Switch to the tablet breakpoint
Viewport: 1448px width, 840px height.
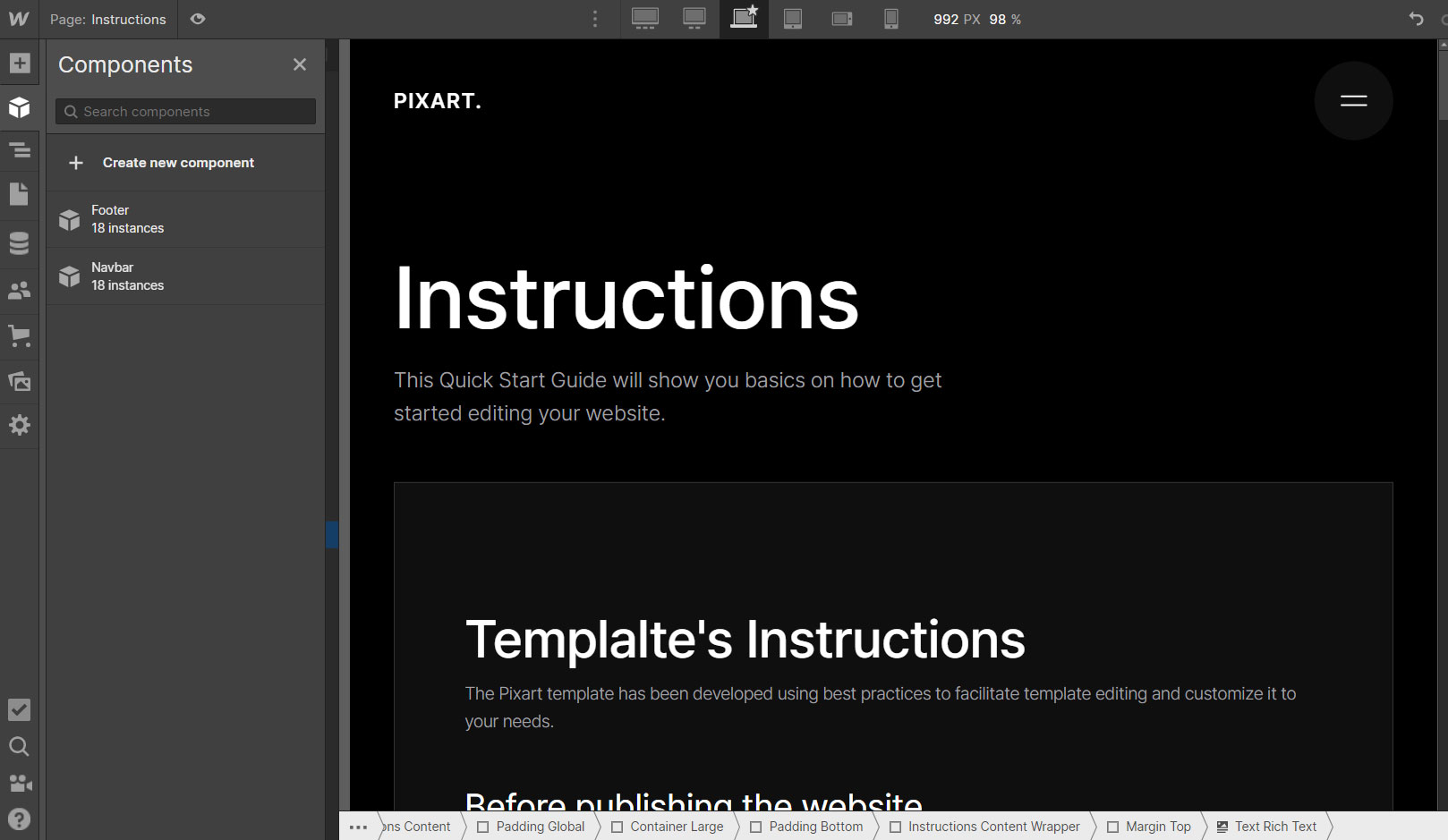793,19
